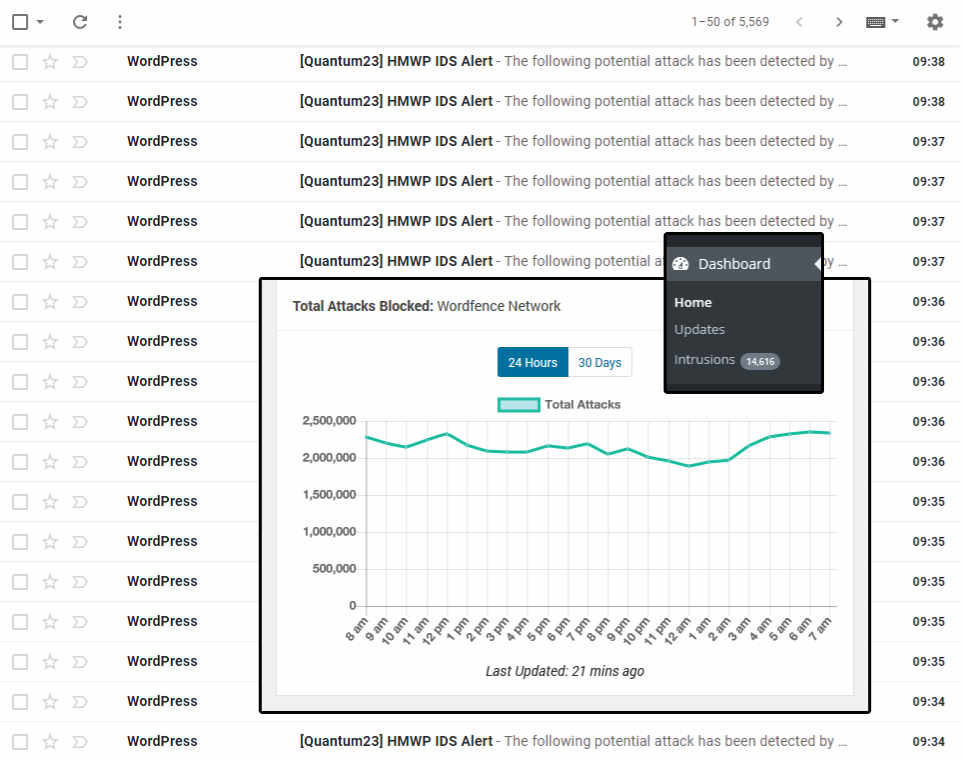Screen dimensions: 963x760
Task: Star the third 09:37 WordPress email
Action: coord(50,221)
